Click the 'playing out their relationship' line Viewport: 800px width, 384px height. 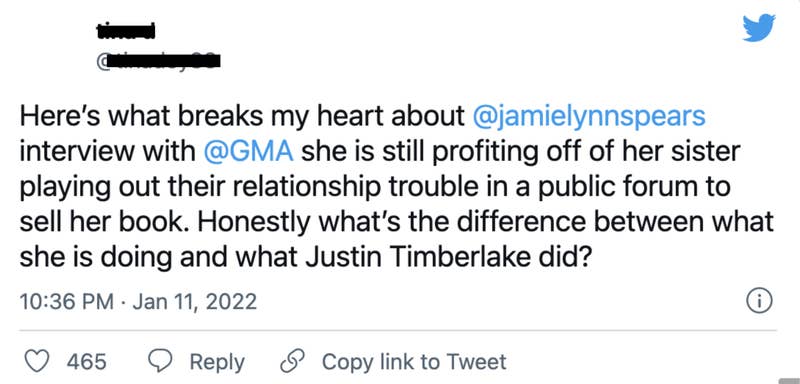point(375,188)
